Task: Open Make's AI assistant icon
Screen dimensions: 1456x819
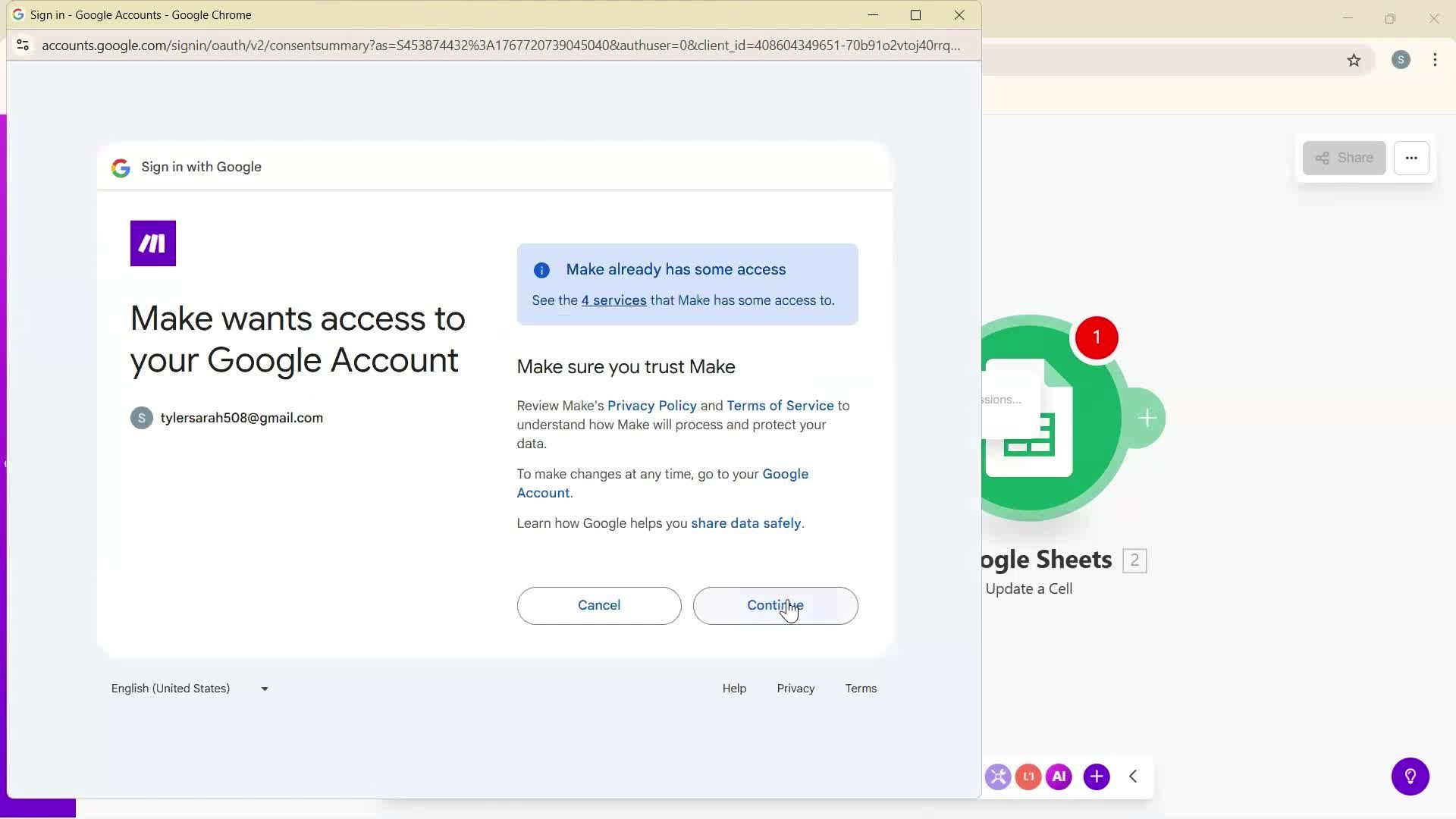Action: [1059, 777]
